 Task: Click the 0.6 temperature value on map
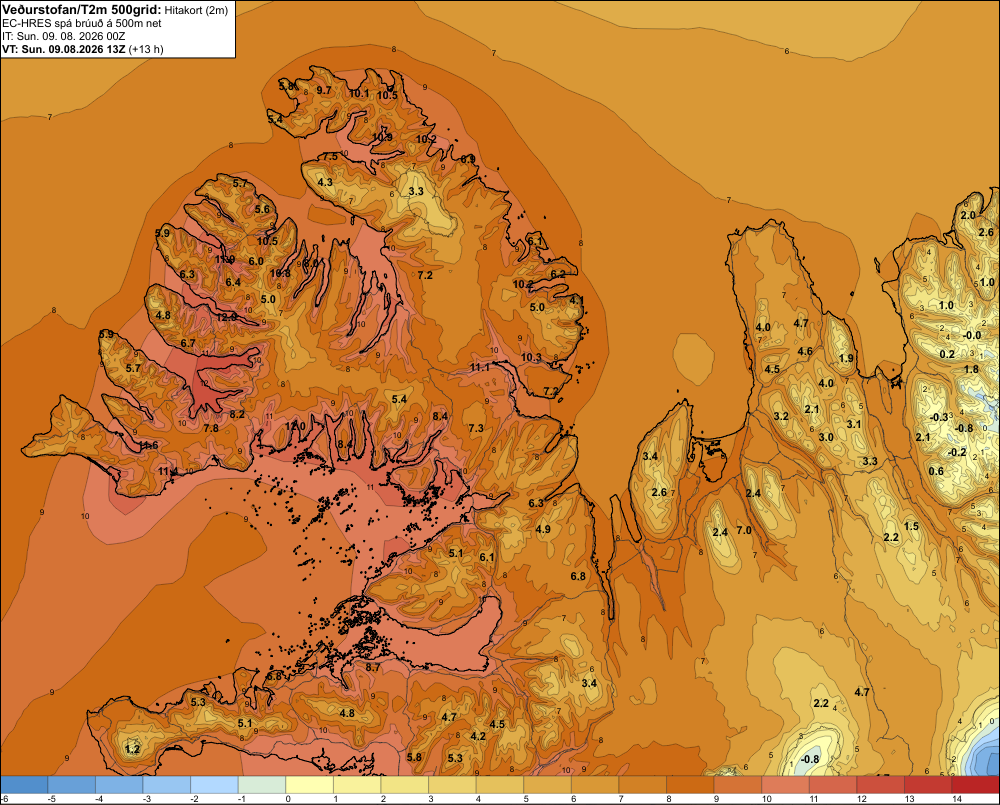click(936, 471)
